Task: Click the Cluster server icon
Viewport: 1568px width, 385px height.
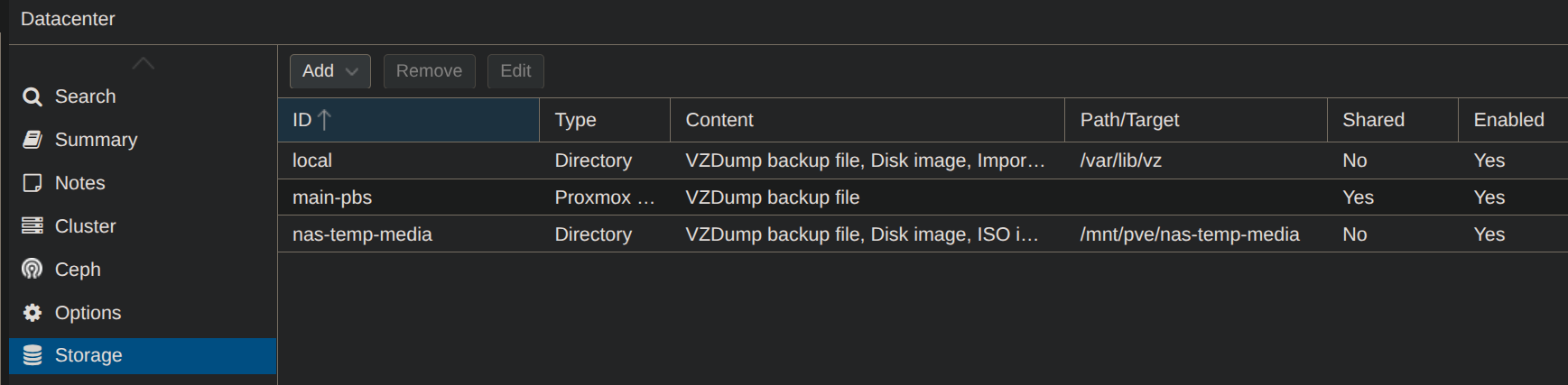Action: [x=32, y=226]
